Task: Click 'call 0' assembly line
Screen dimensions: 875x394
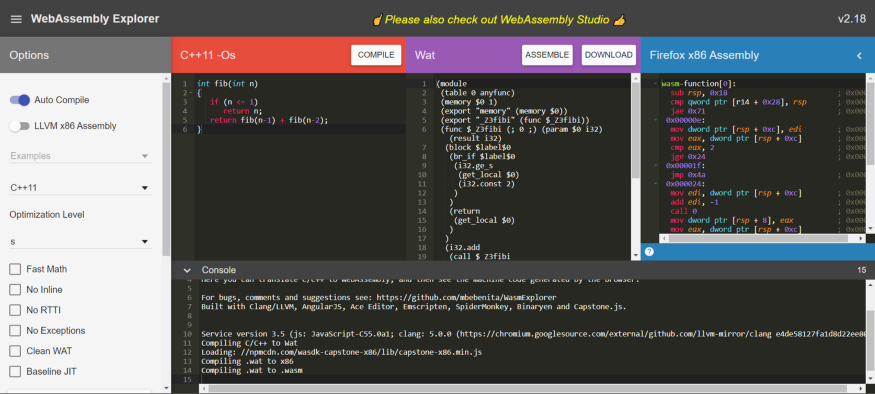Action: (x=684, y=211)
